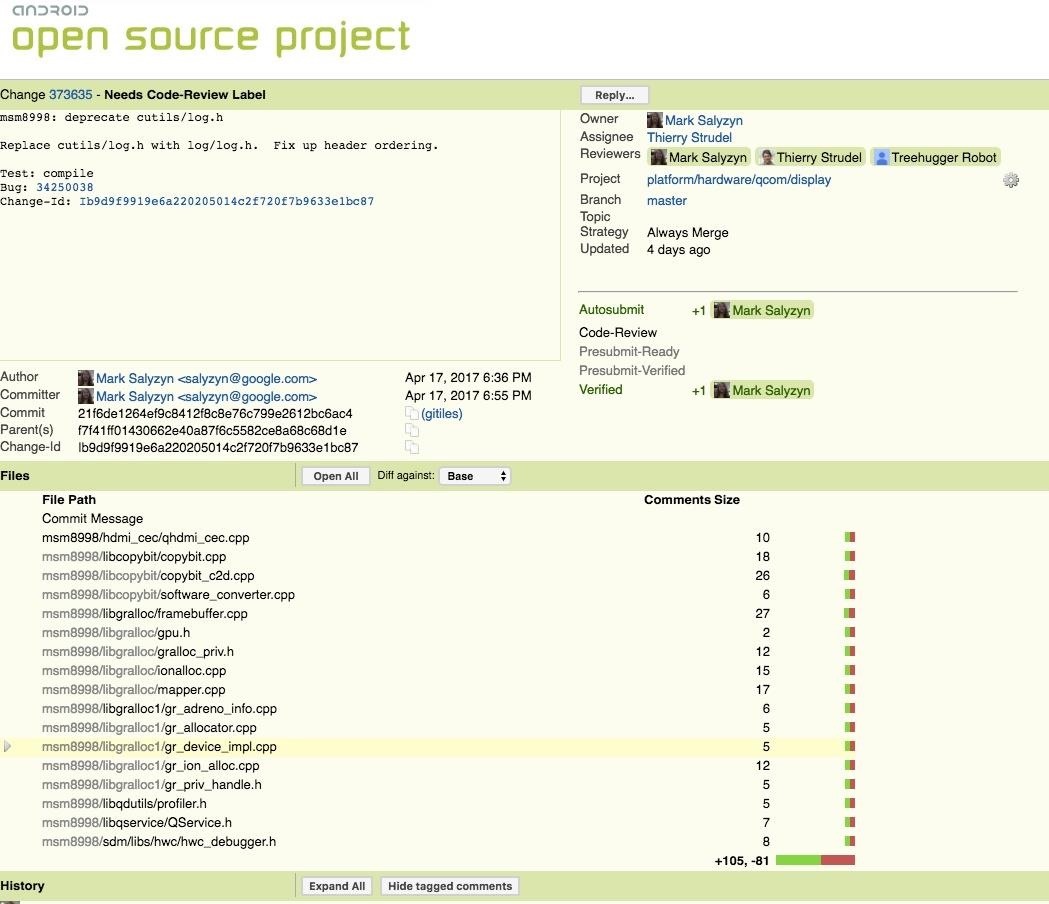This screenshot has height=904, width=1049.
Task: Open the Commit Message file entry
Action: click(x=92, y=519)
